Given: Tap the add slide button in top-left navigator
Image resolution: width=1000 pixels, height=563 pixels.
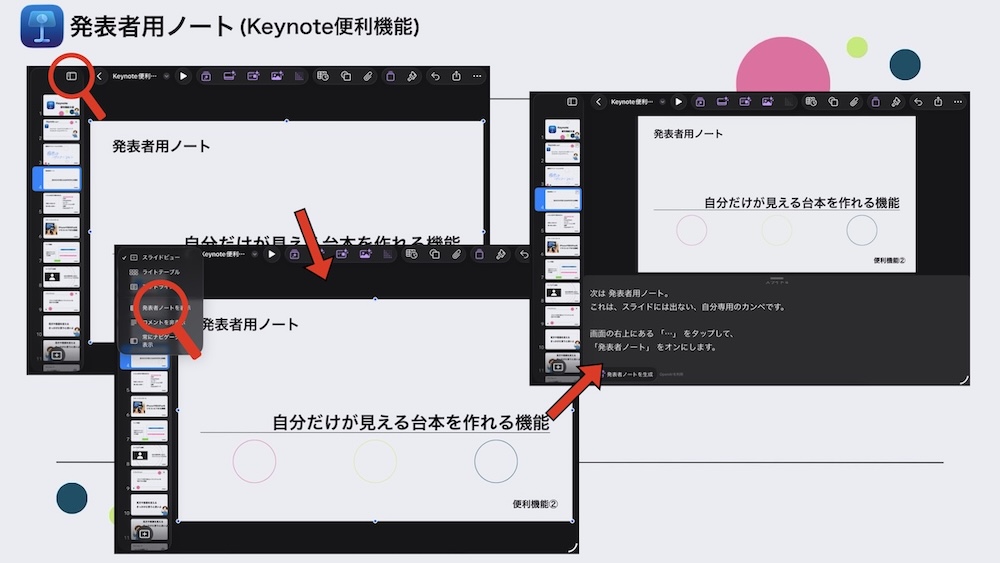Looking at the screenshot, I should point(57,355).
